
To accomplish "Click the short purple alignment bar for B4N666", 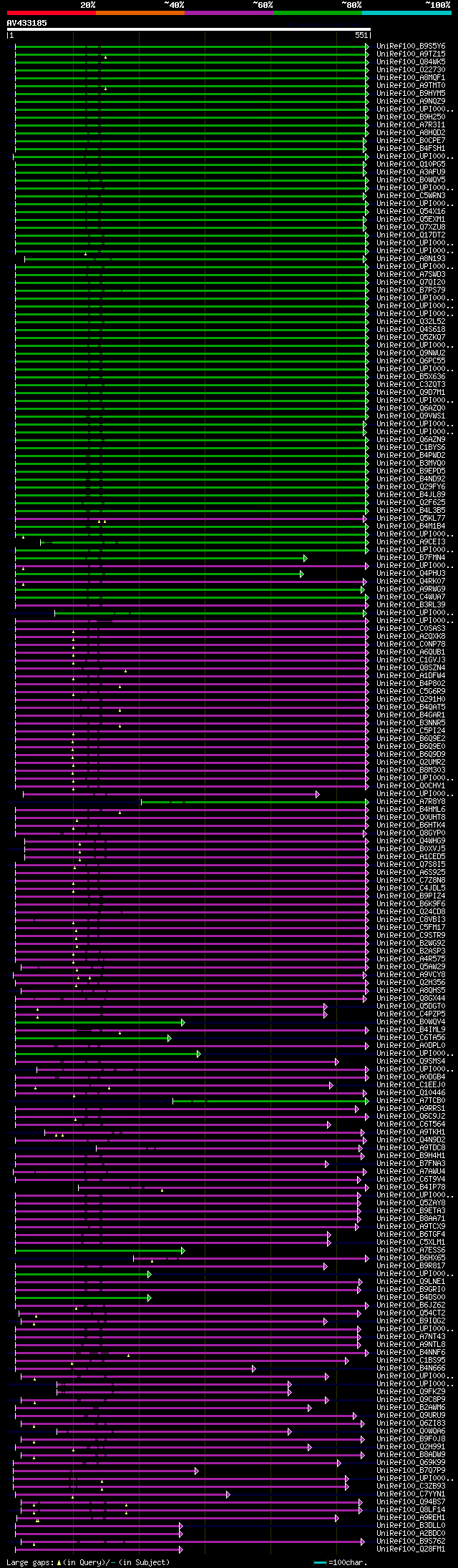I will [x=134, y=1368].
